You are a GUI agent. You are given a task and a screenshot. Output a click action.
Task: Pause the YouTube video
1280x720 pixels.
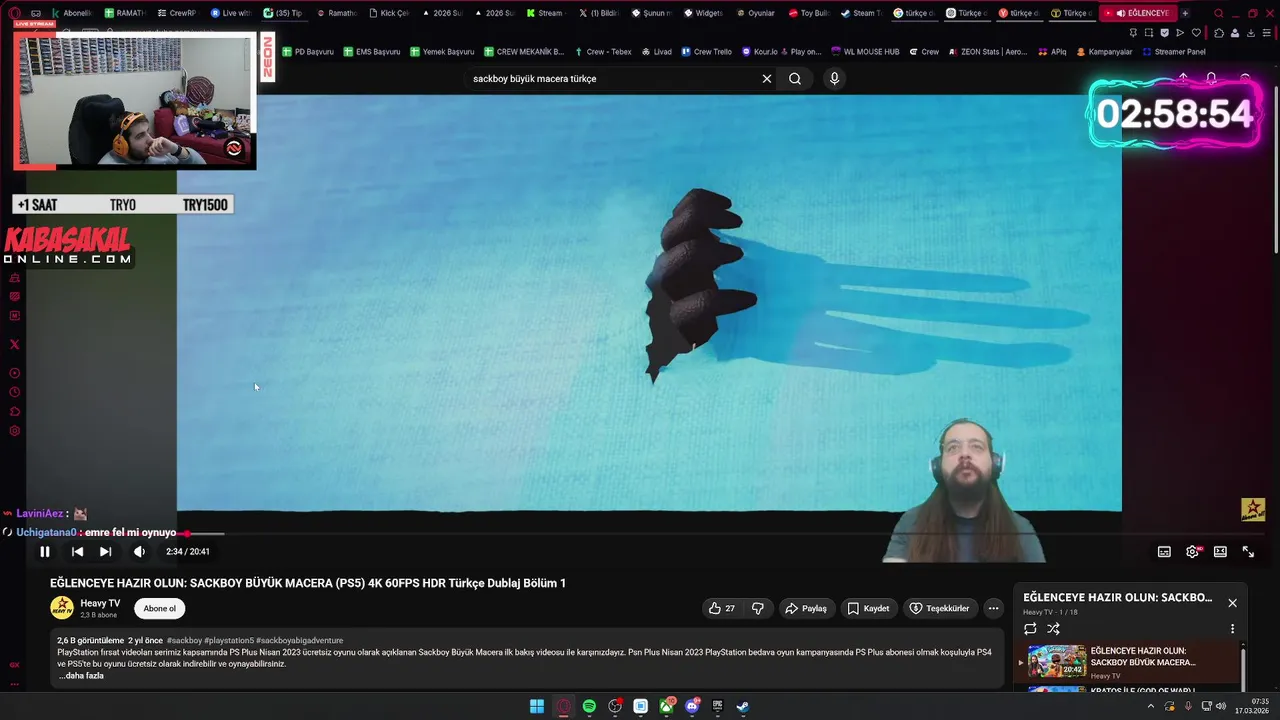click(x=44, y=551)
